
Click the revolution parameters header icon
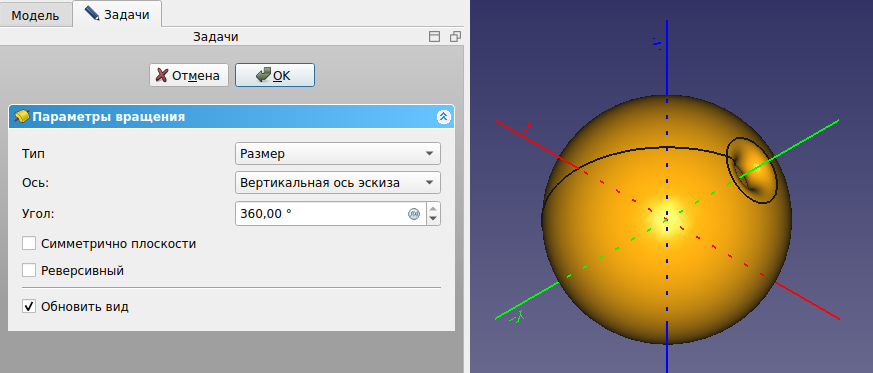click(x=21, y=117)
